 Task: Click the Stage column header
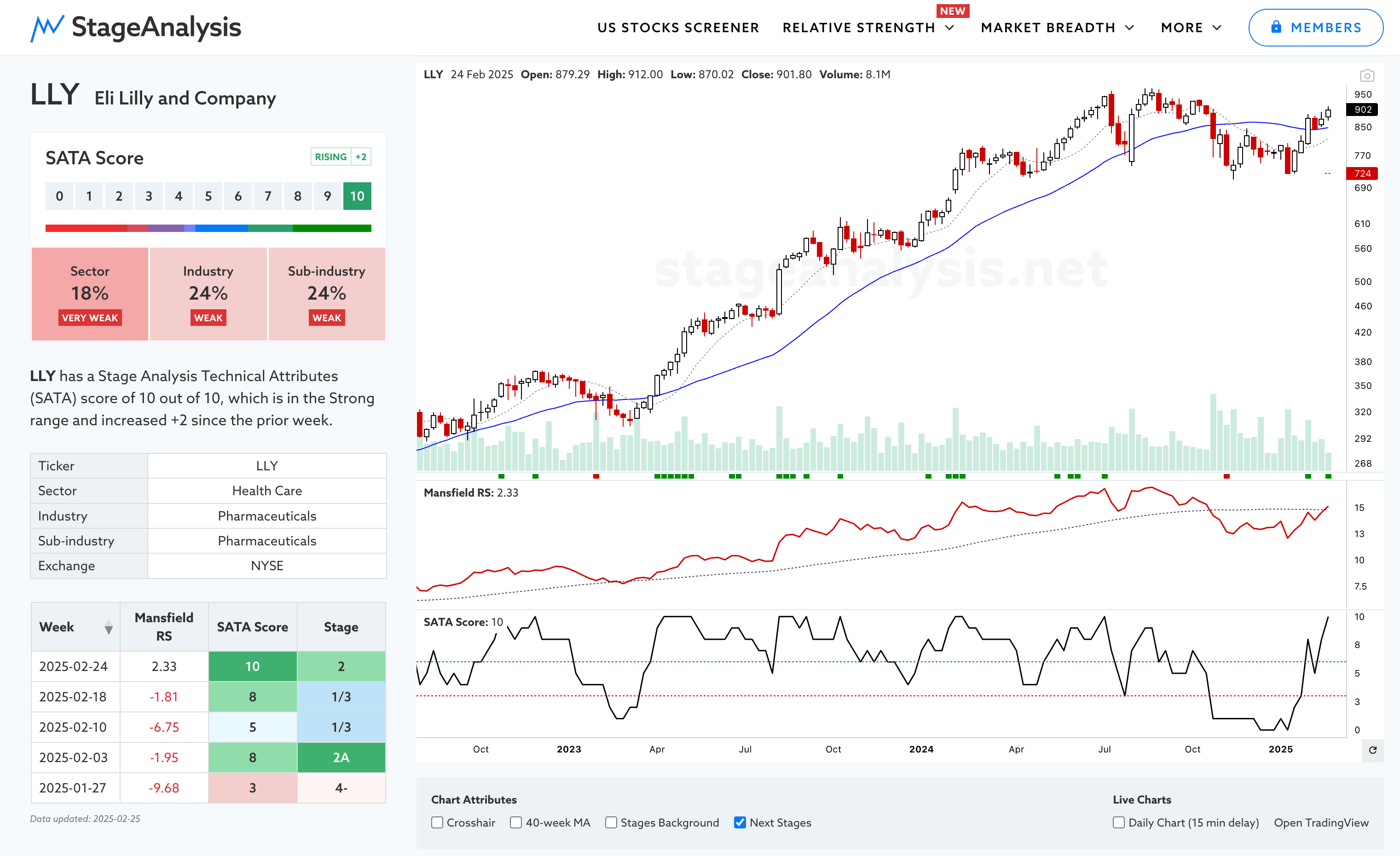(x=341, y=627)
